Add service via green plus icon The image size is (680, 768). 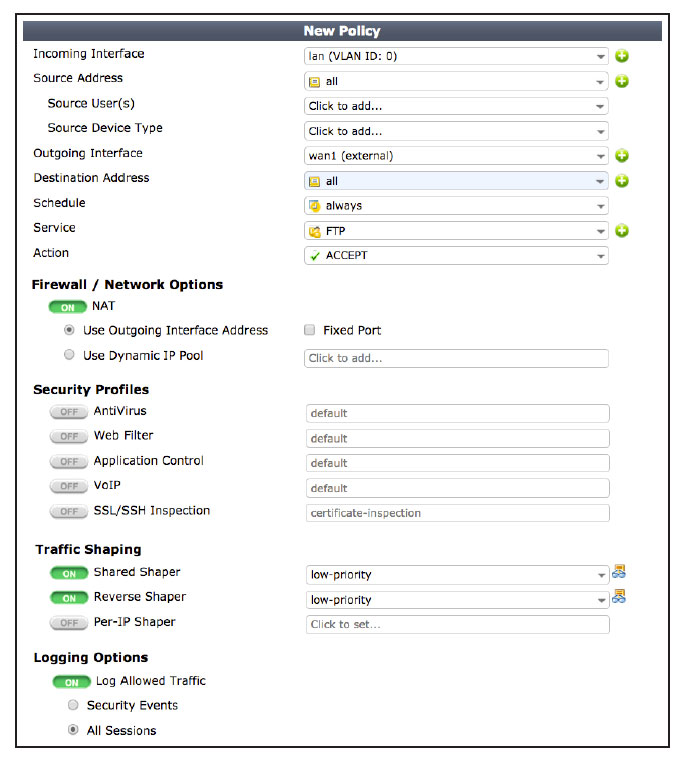coord(622,231)
